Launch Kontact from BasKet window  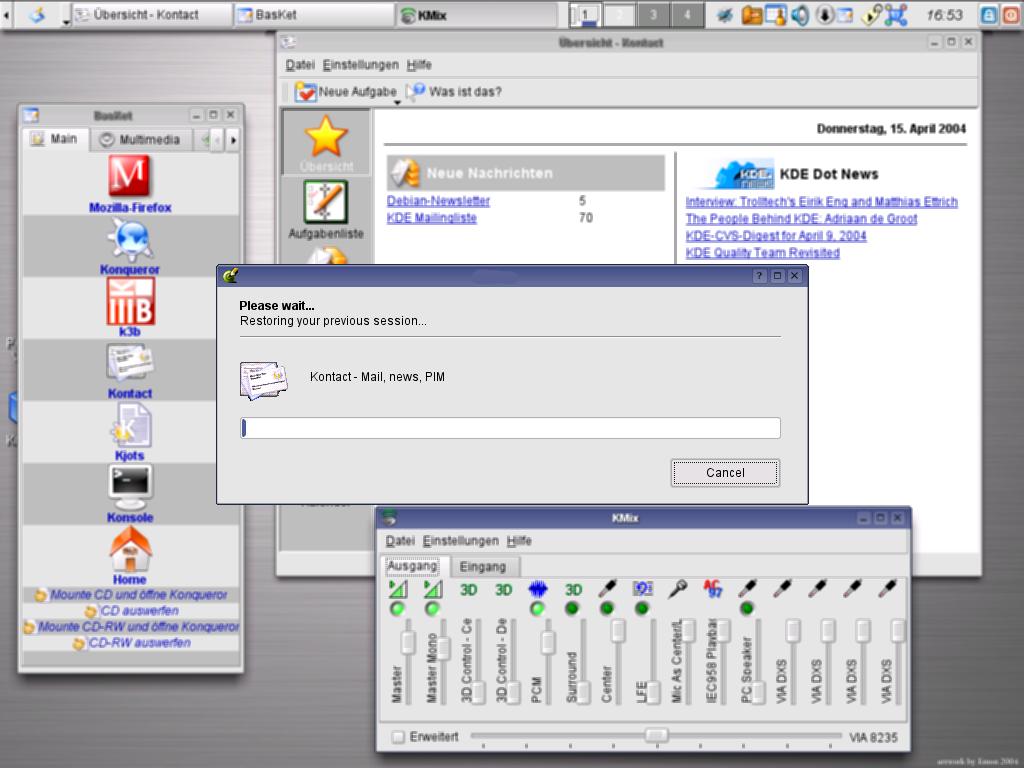130,362
